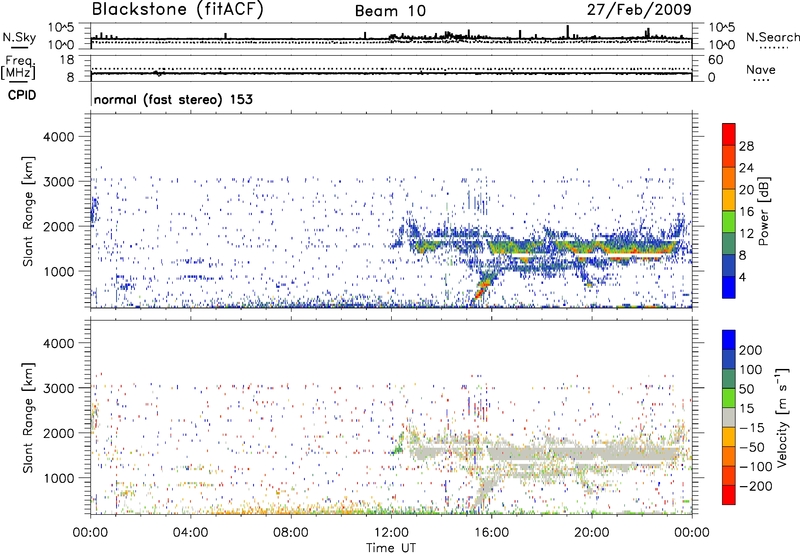Click the 'Blackstone (fitACF)' plot title
The image size is (800, 554).
tap(178, 9)
